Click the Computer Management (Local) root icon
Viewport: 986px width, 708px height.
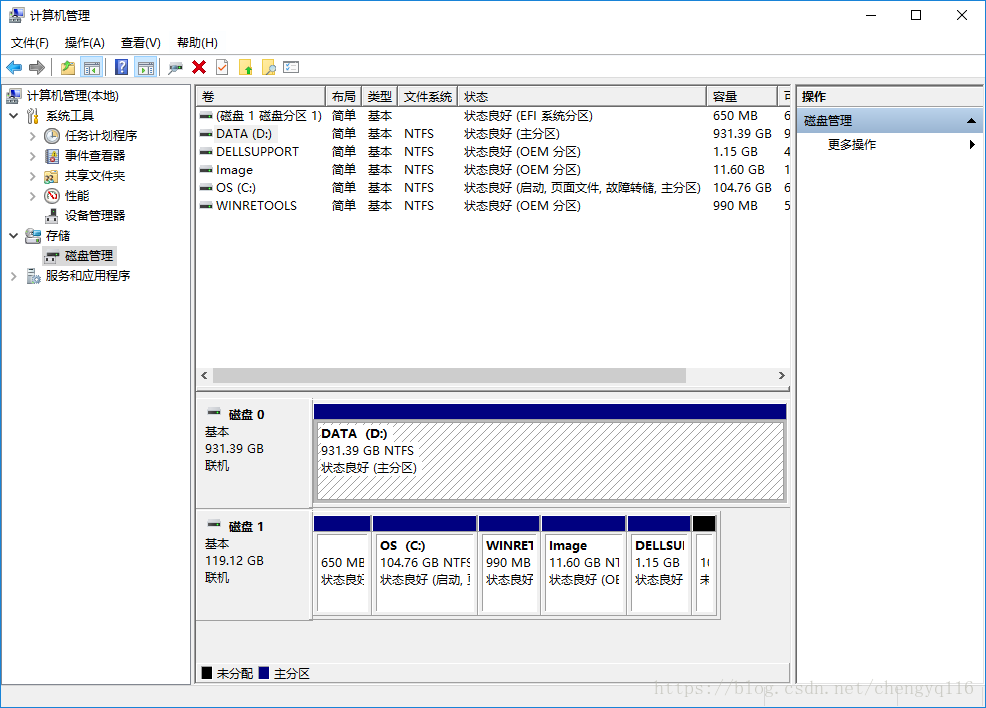[14, 96]
